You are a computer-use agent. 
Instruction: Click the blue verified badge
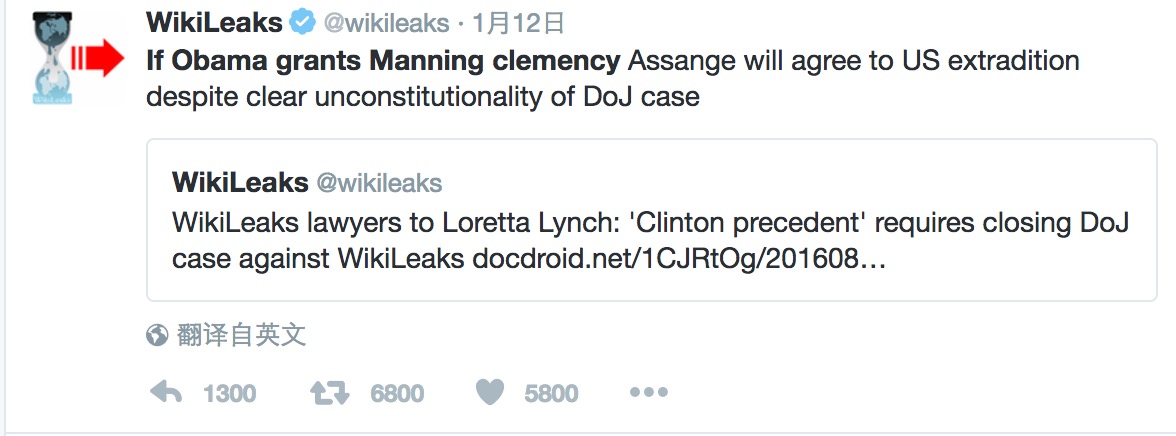[x=302, y=23]
